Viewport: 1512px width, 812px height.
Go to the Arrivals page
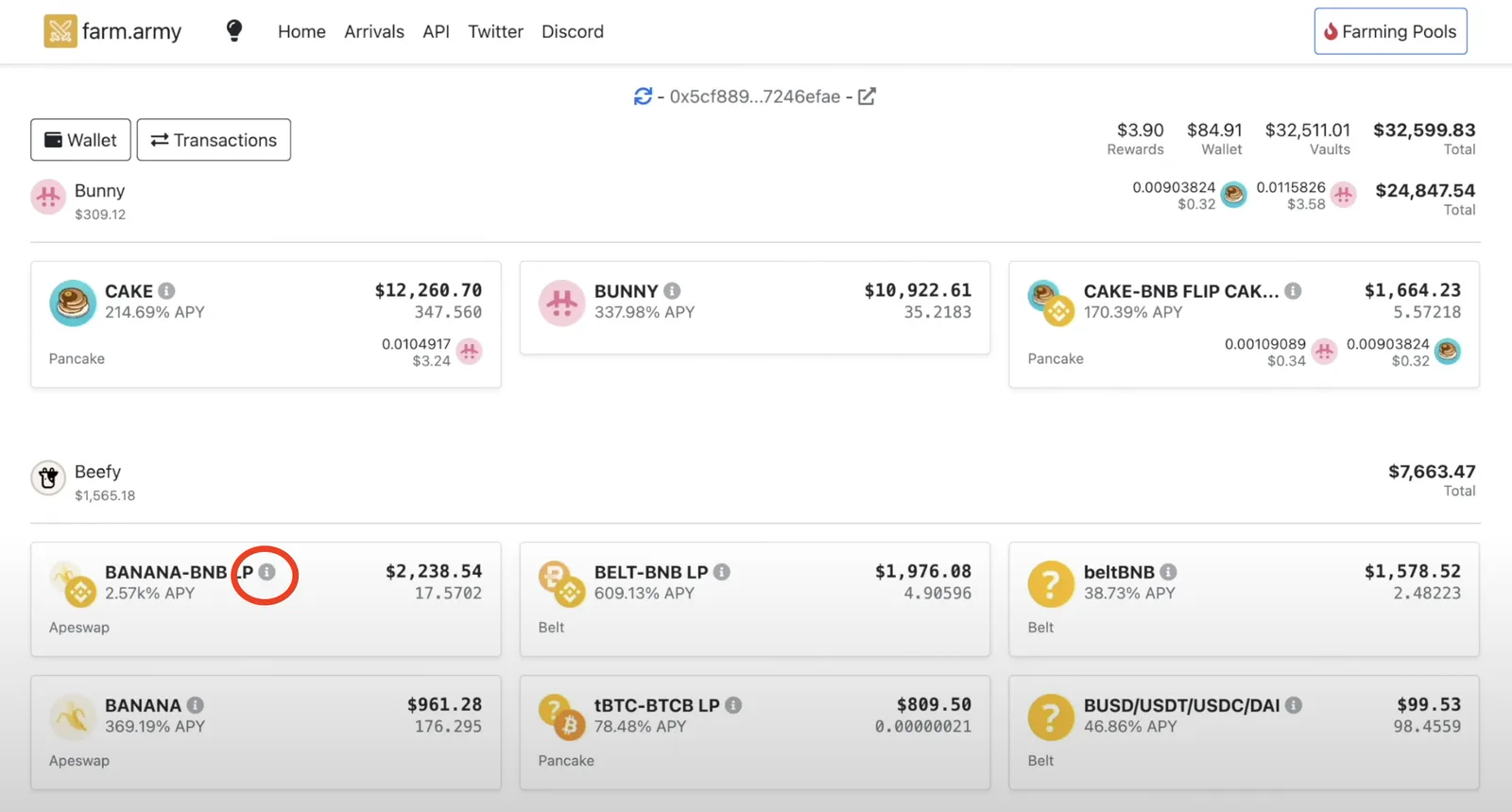[374, 31]
